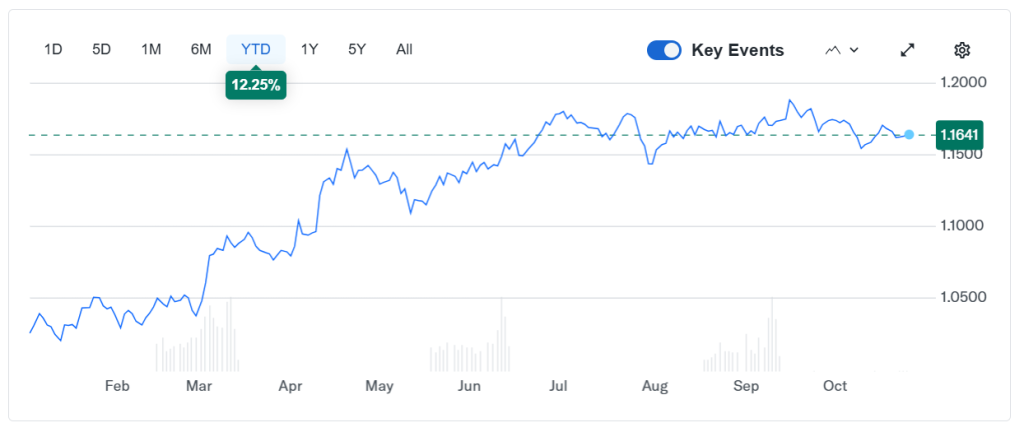Choose the 5Y time range

tap(357, 49)
